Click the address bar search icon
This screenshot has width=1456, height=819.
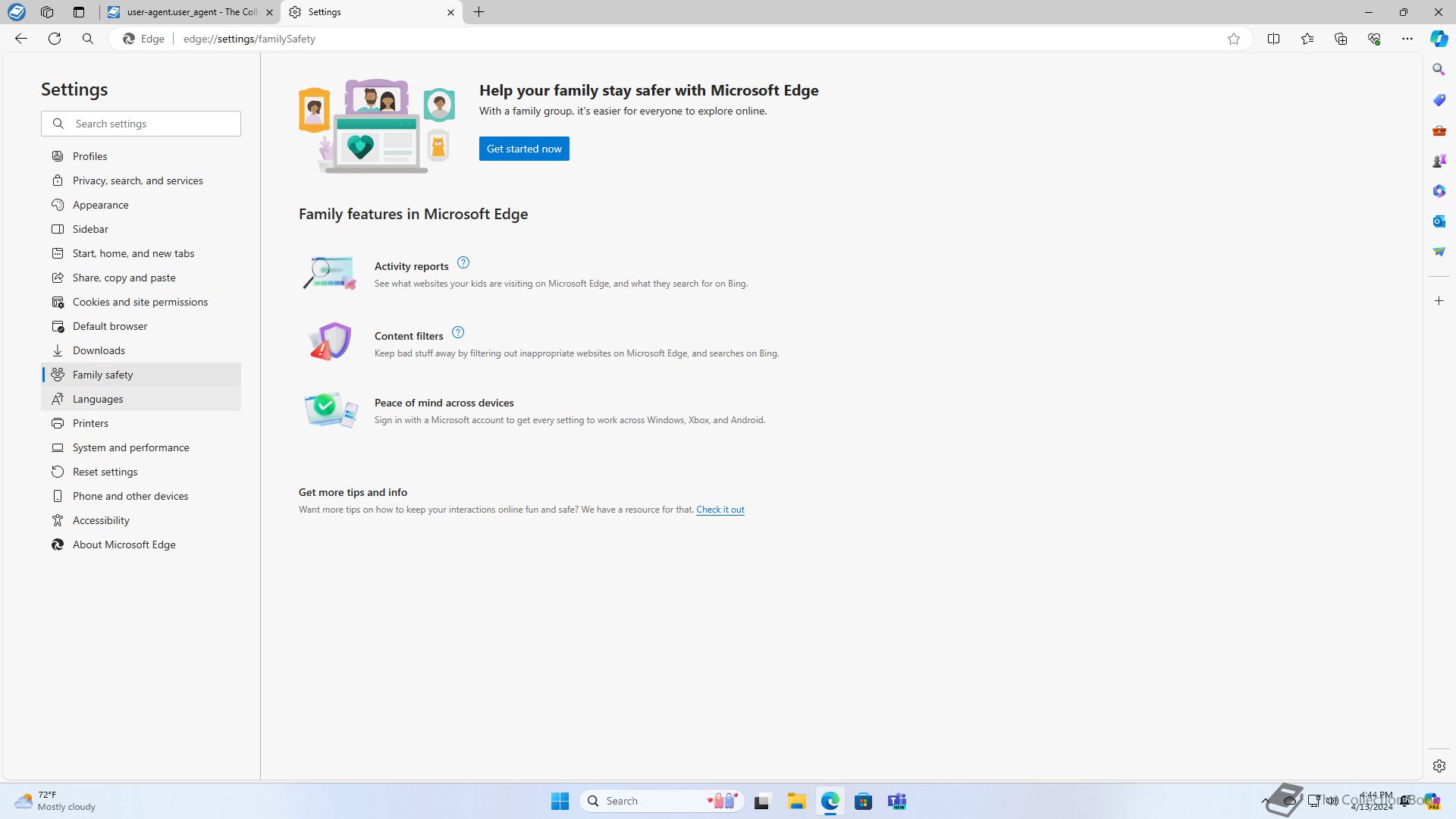coord(88,39)
